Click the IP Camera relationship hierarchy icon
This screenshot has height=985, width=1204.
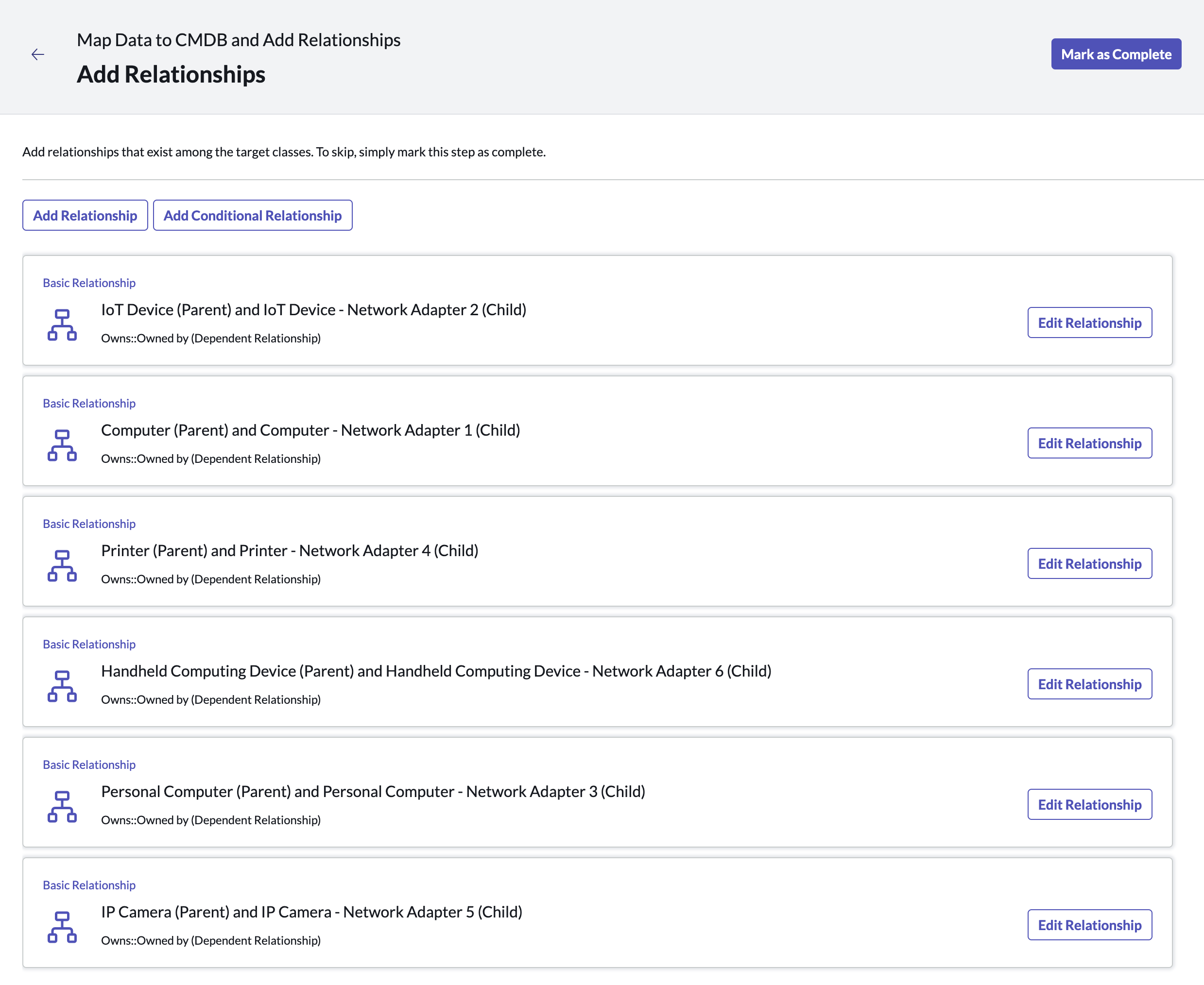point(62,927)
